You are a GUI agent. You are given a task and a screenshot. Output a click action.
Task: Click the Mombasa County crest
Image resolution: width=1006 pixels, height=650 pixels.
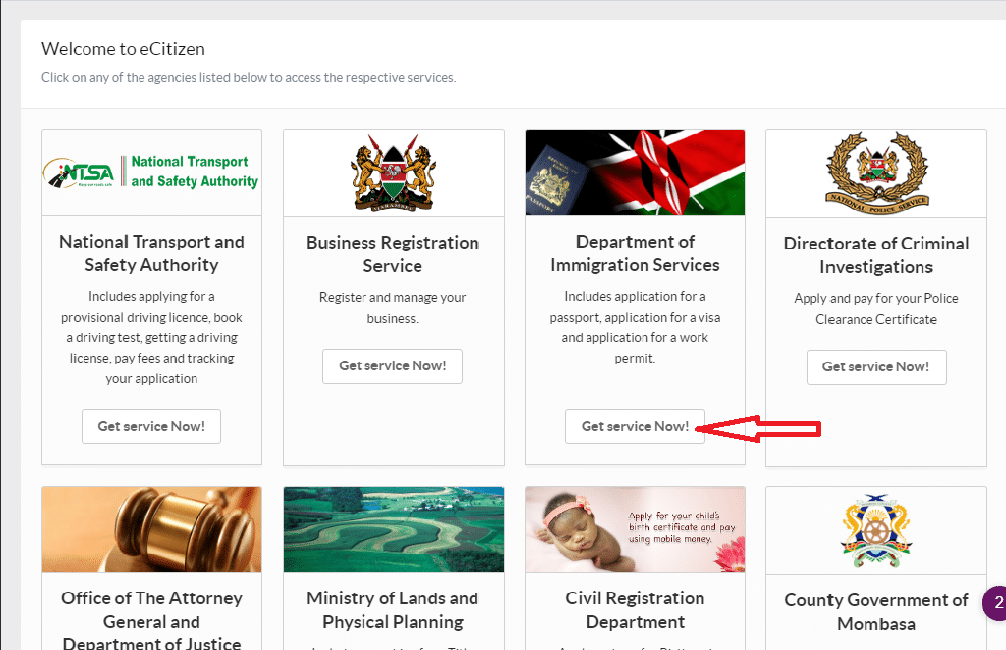point(876,530)
